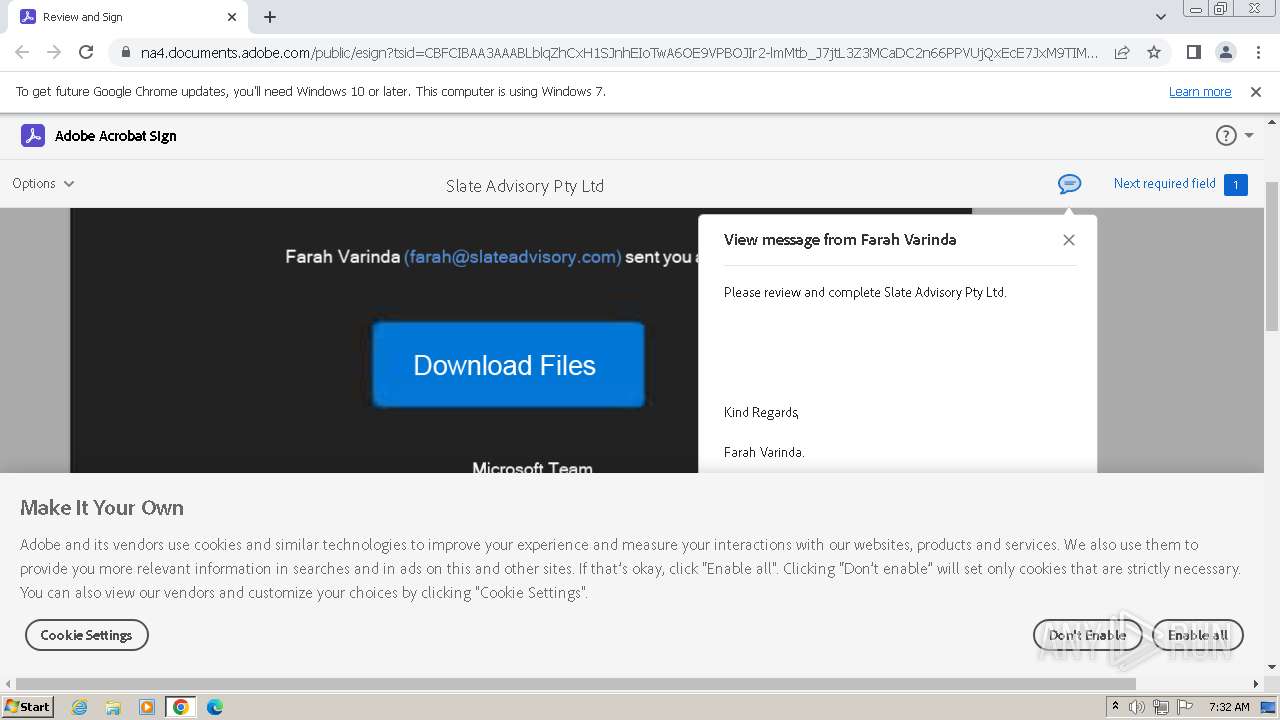
Task: Open a new browser tab
Action: click(270, 17)
